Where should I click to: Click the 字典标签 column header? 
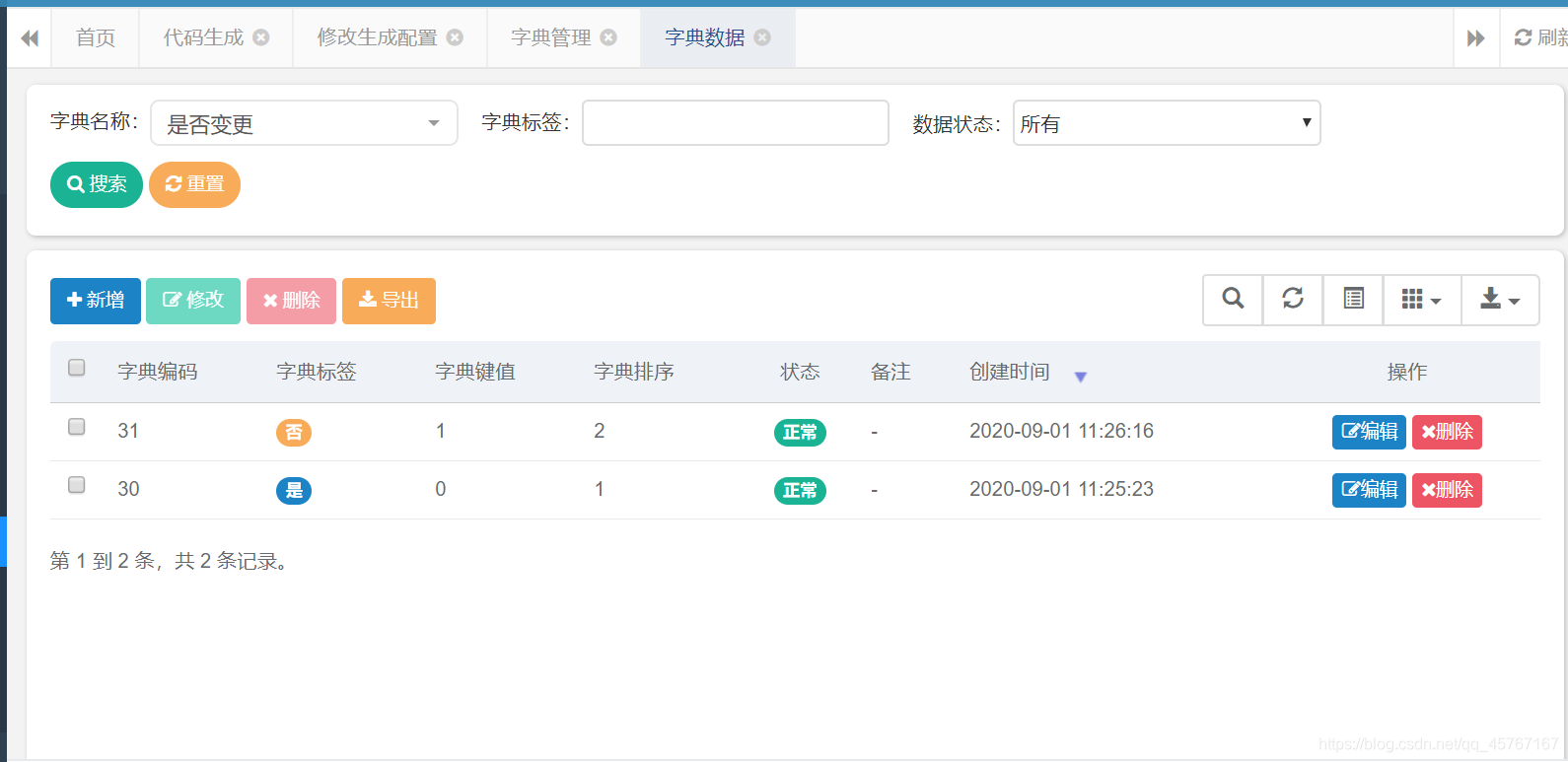coord(317,372)
